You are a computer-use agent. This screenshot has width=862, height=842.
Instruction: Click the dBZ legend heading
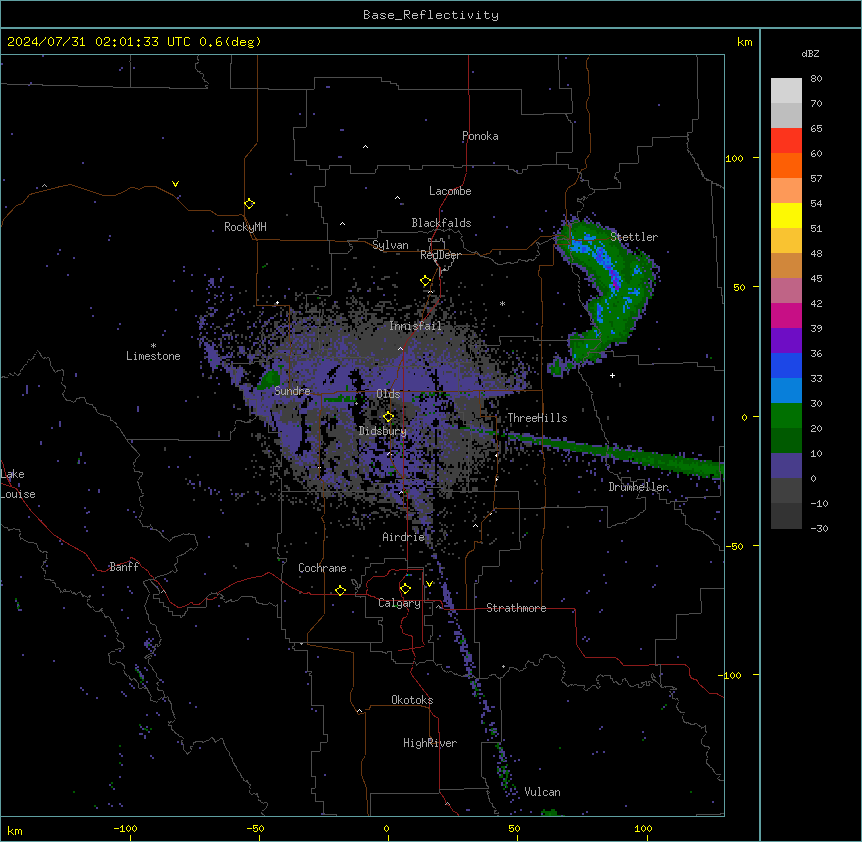click(x=810, y=53)
